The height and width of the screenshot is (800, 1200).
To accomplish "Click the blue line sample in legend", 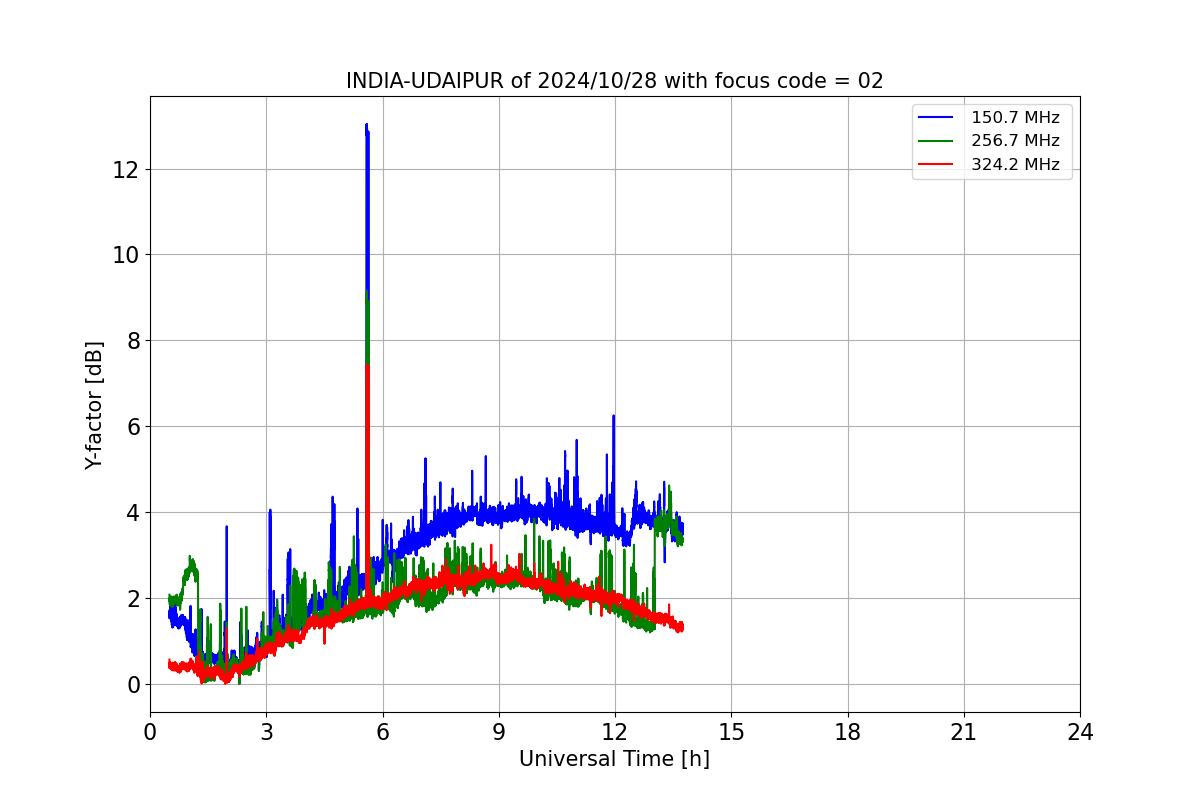I will [937, 117].
